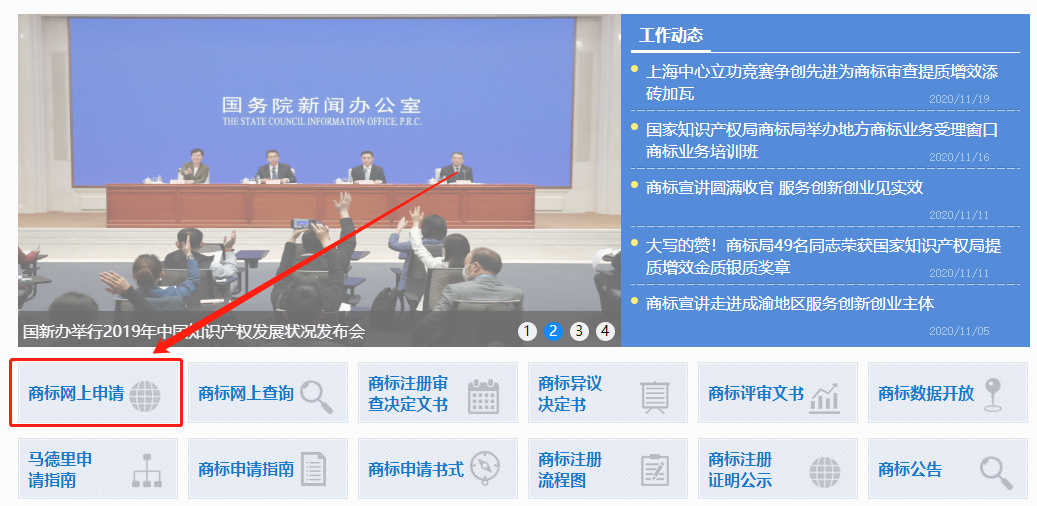
Task: Switch carousel to slide 1
Action: 527,331
